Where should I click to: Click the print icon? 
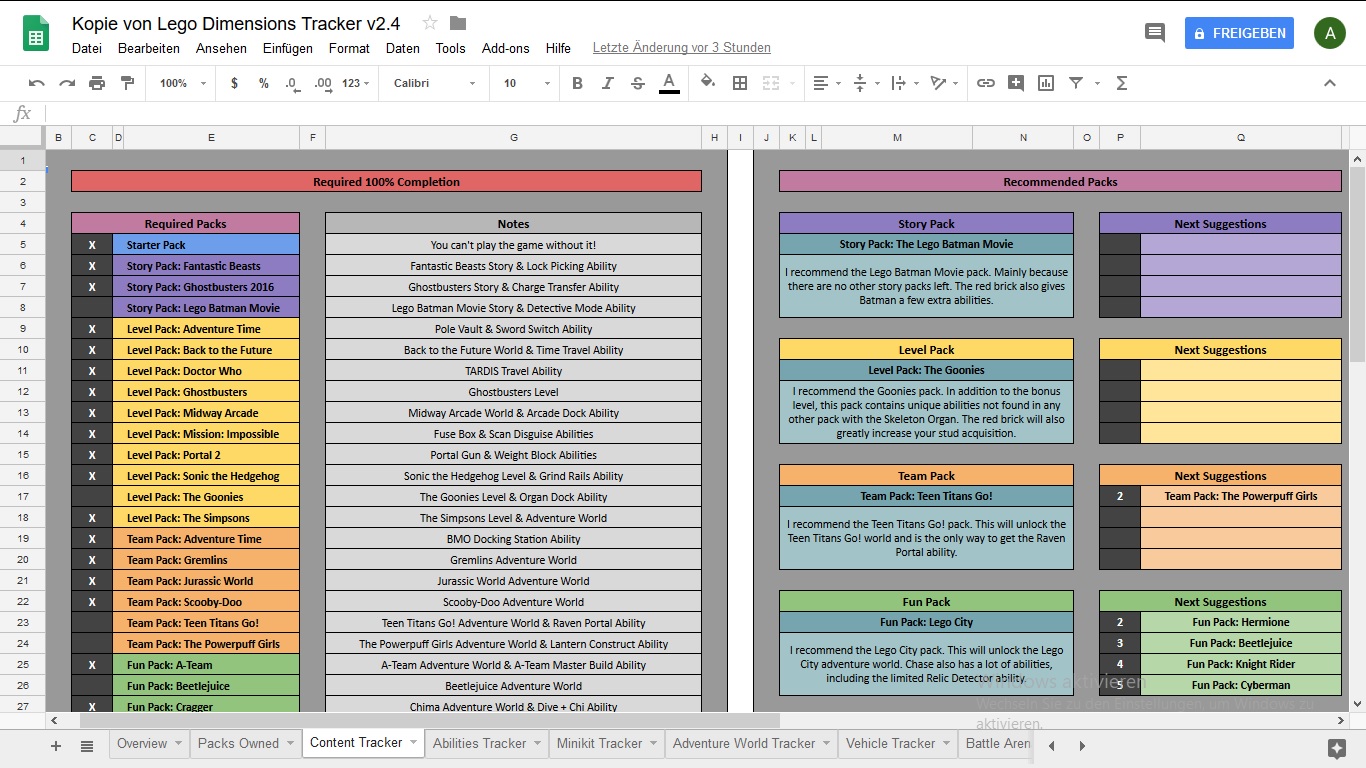(x=97, y=83)
